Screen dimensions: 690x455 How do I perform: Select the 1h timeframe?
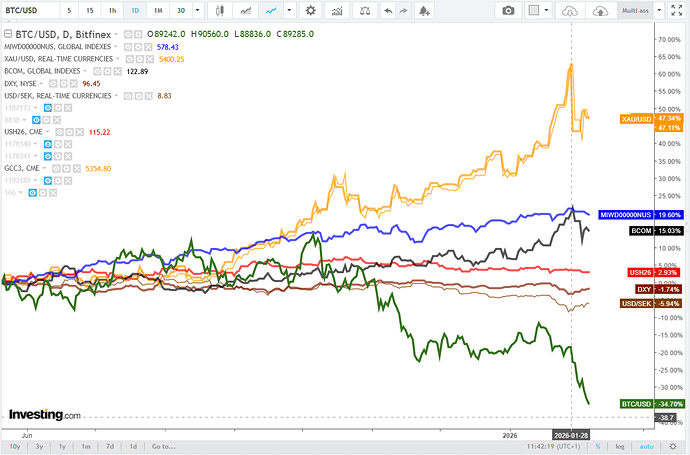111,10
